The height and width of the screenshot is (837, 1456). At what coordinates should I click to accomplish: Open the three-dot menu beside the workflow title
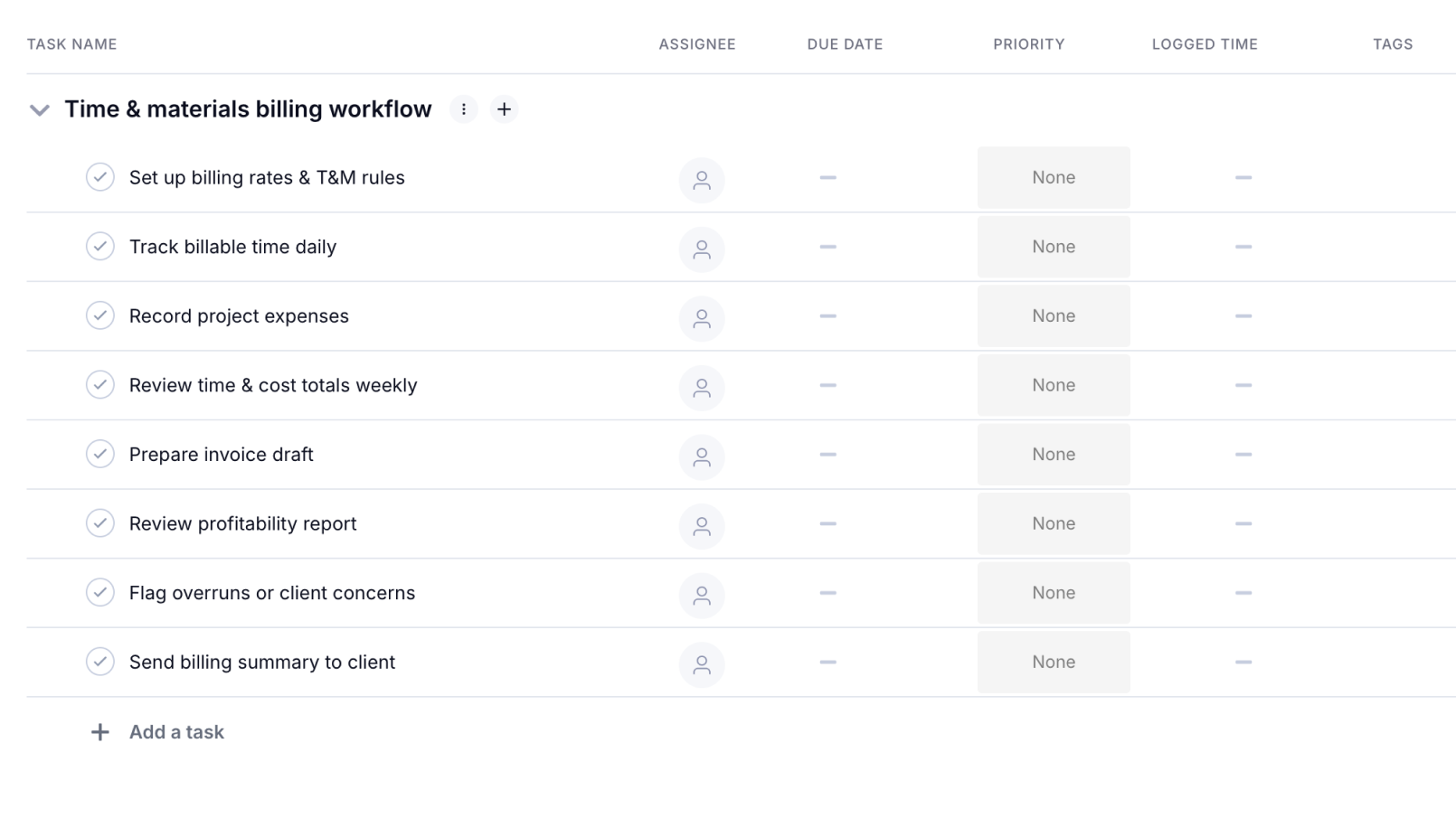tap(463, 109)
